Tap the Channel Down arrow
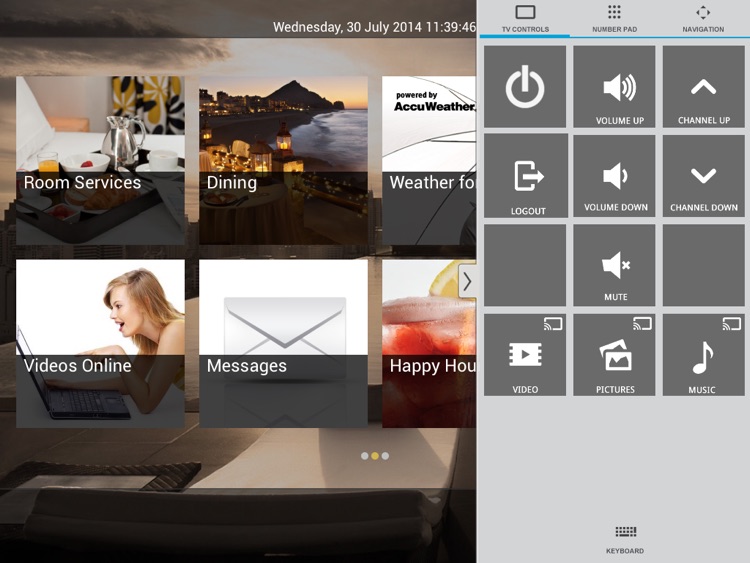The width and height of the screenshot is (750, 563). pos(704,176)
